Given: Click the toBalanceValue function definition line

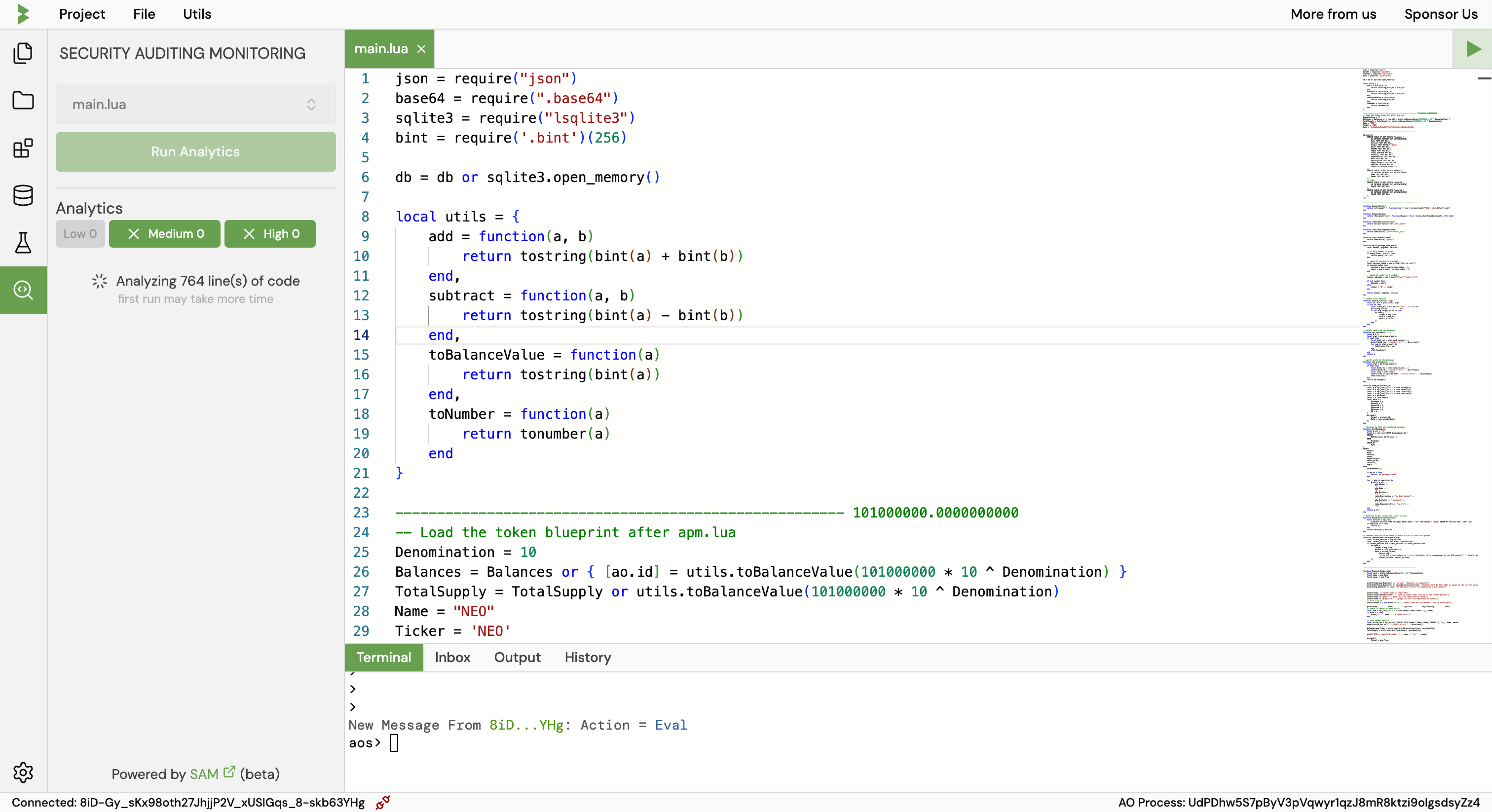Looking at the screenshot, I should click(544, 355).
